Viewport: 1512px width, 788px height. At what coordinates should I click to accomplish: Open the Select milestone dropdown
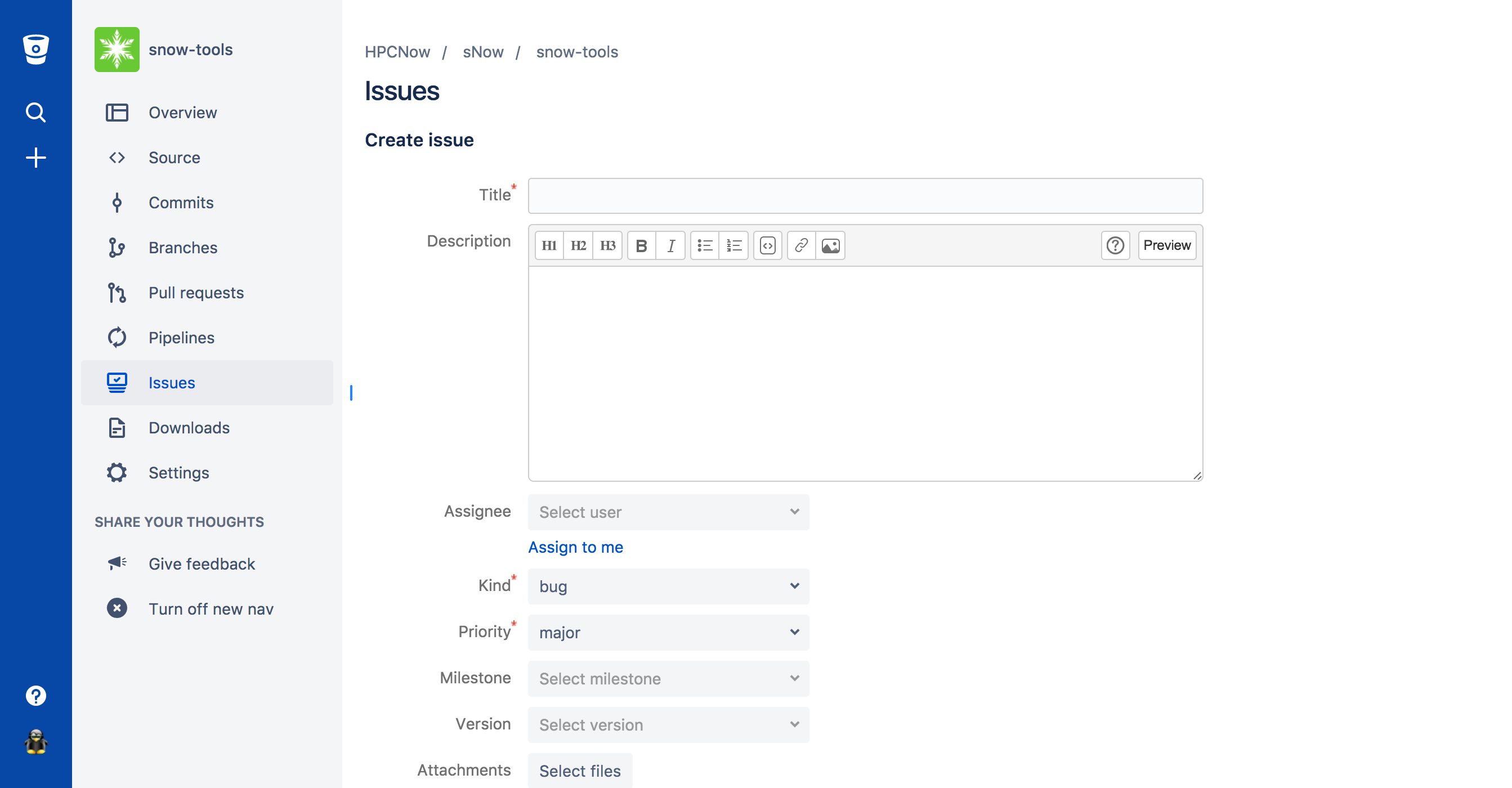pyautogui.click(x=669, y=679)
